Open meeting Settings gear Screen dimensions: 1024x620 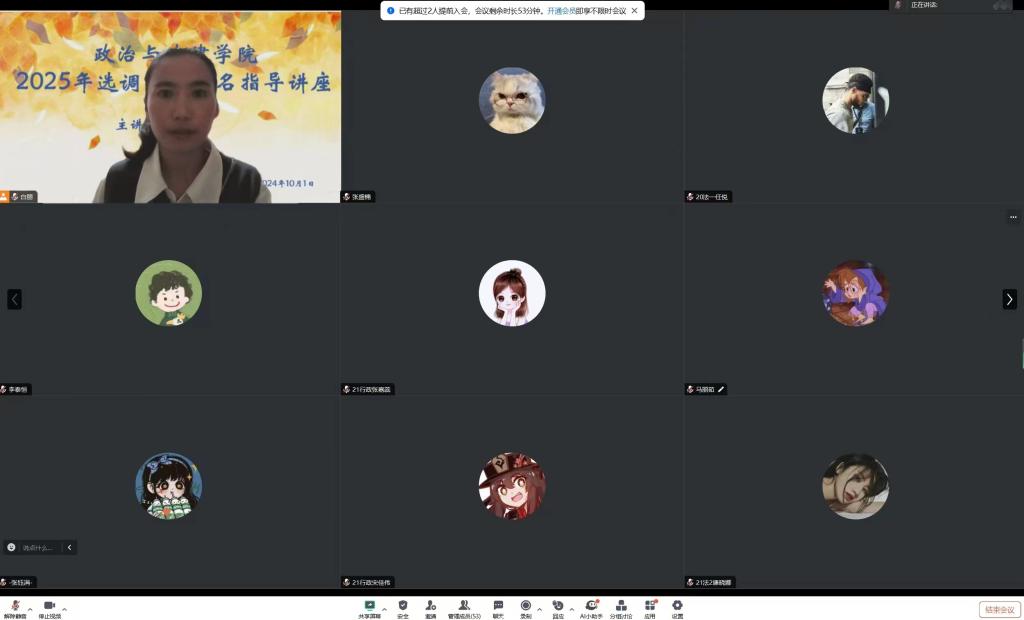coord(677,606)
